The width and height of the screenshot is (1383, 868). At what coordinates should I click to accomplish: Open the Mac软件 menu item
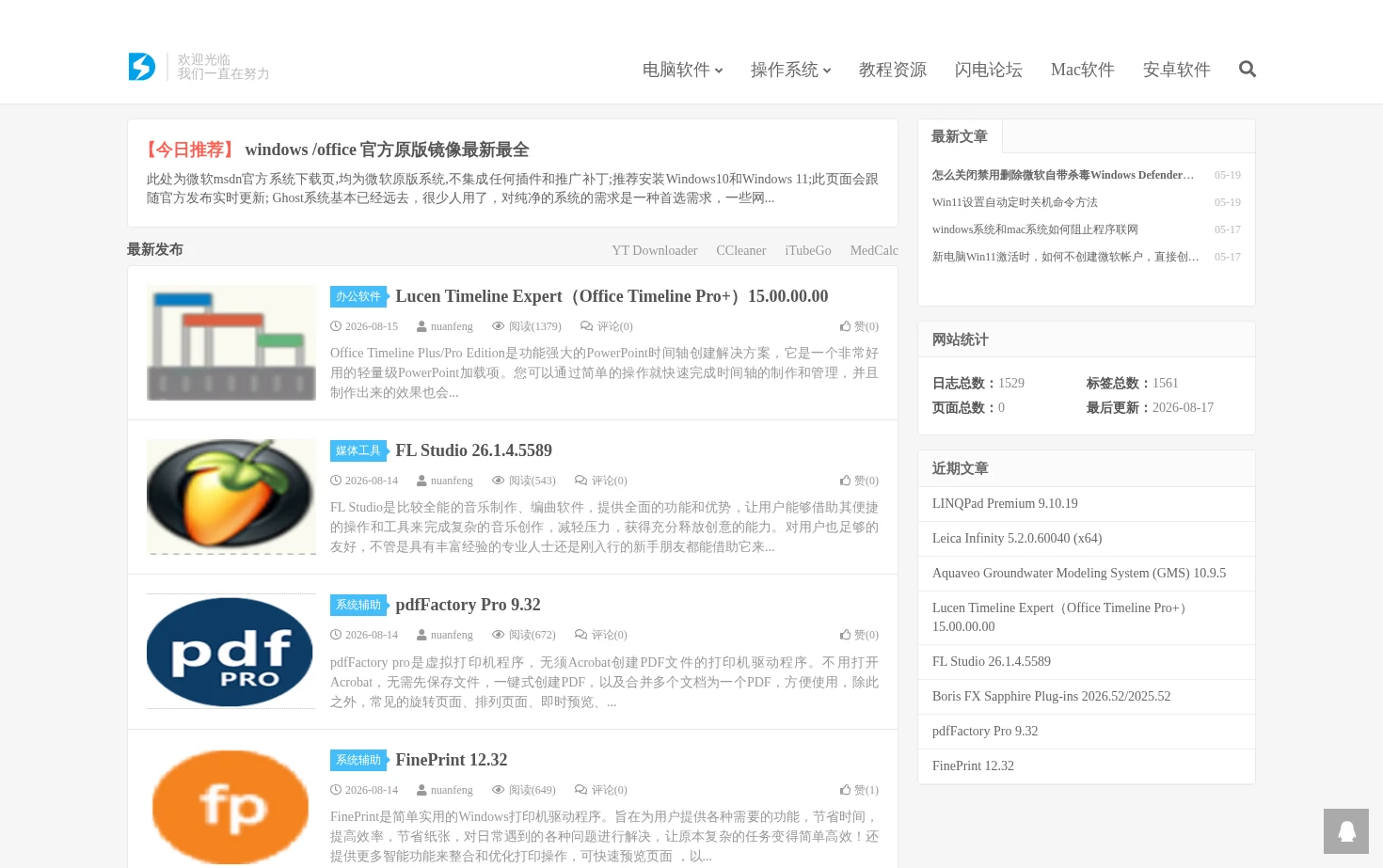1083,70
